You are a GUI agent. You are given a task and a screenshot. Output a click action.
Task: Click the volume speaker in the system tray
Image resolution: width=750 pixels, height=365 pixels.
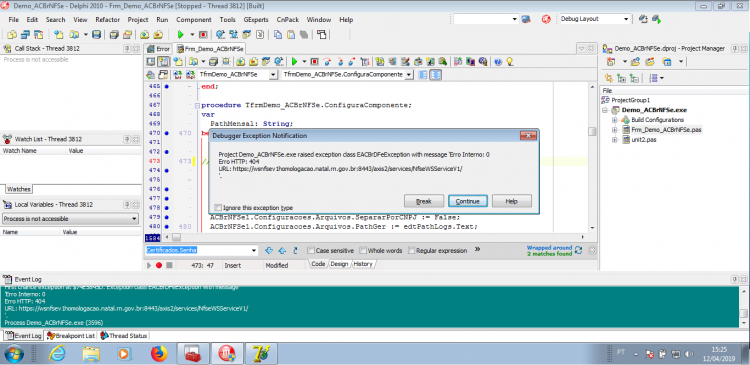(689, 354)
